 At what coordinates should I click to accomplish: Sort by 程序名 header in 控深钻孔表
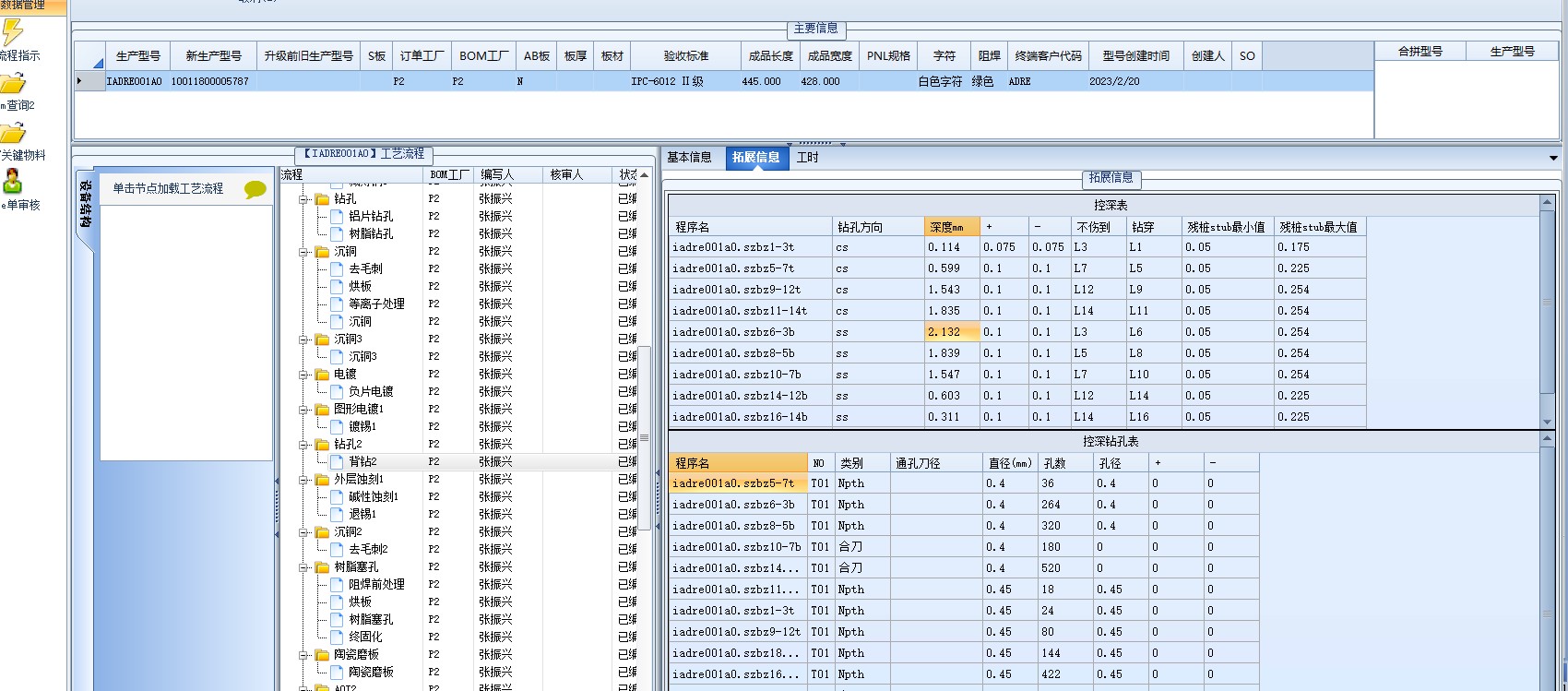pyautogui.click(x=739, y=463)
